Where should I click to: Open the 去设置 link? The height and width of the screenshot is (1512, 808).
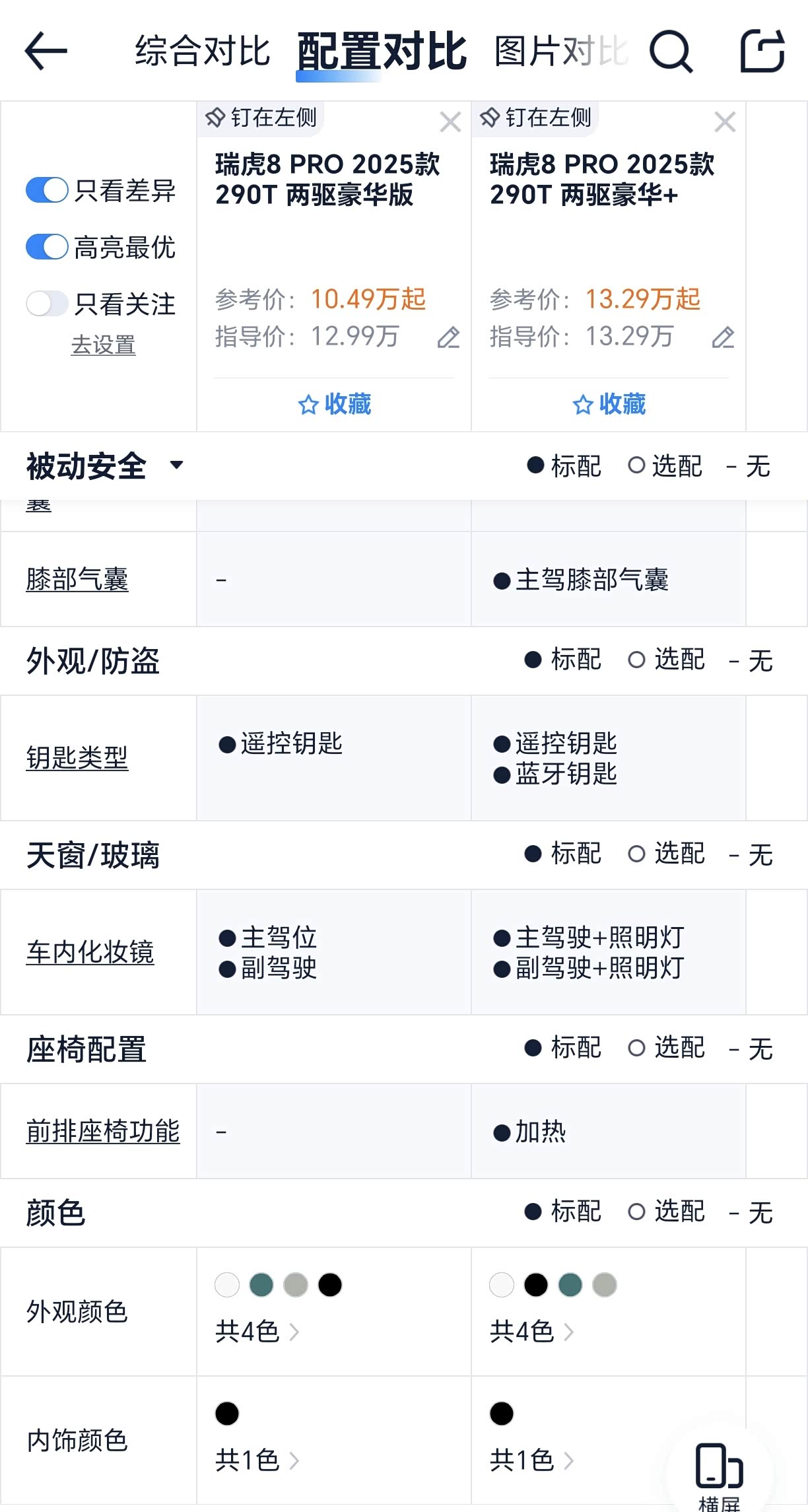click(x=103, y=345)
